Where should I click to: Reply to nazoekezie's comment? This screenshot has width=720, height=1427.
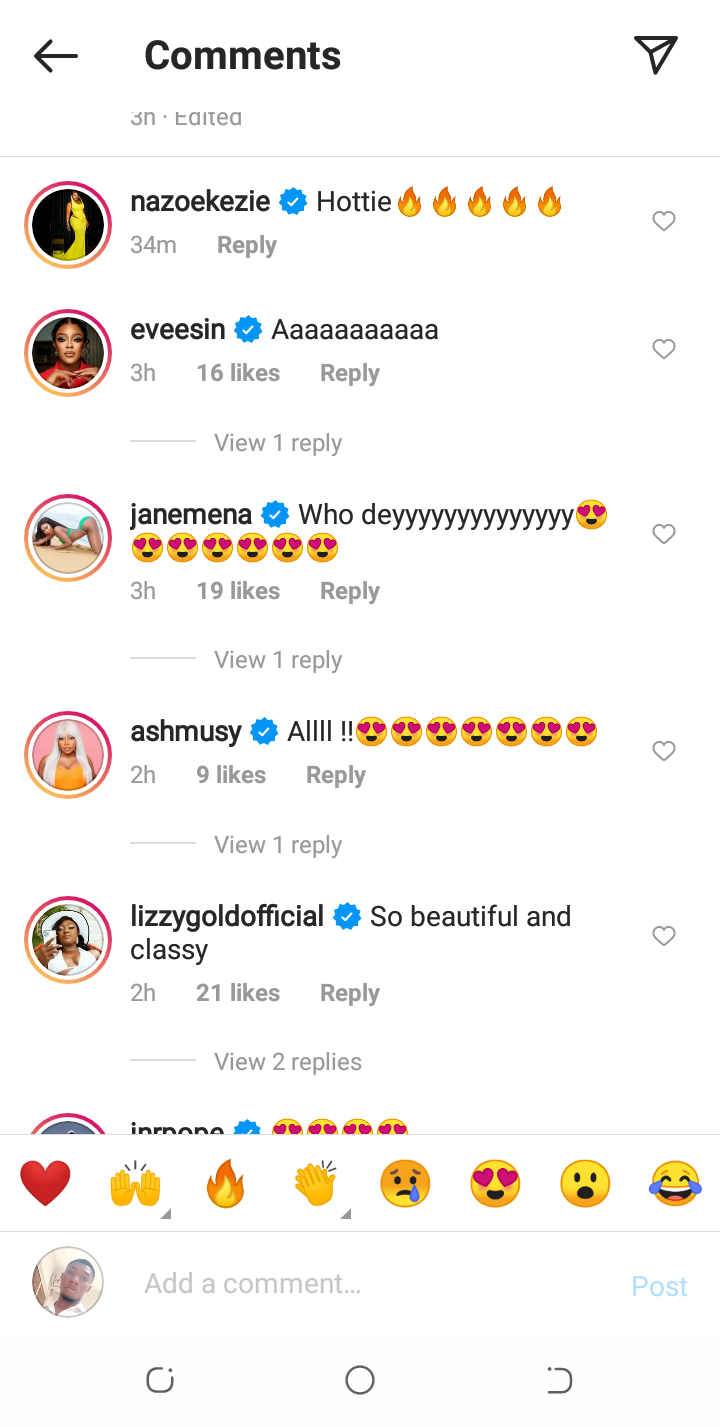pyautogui.click(x=247, y=246)
